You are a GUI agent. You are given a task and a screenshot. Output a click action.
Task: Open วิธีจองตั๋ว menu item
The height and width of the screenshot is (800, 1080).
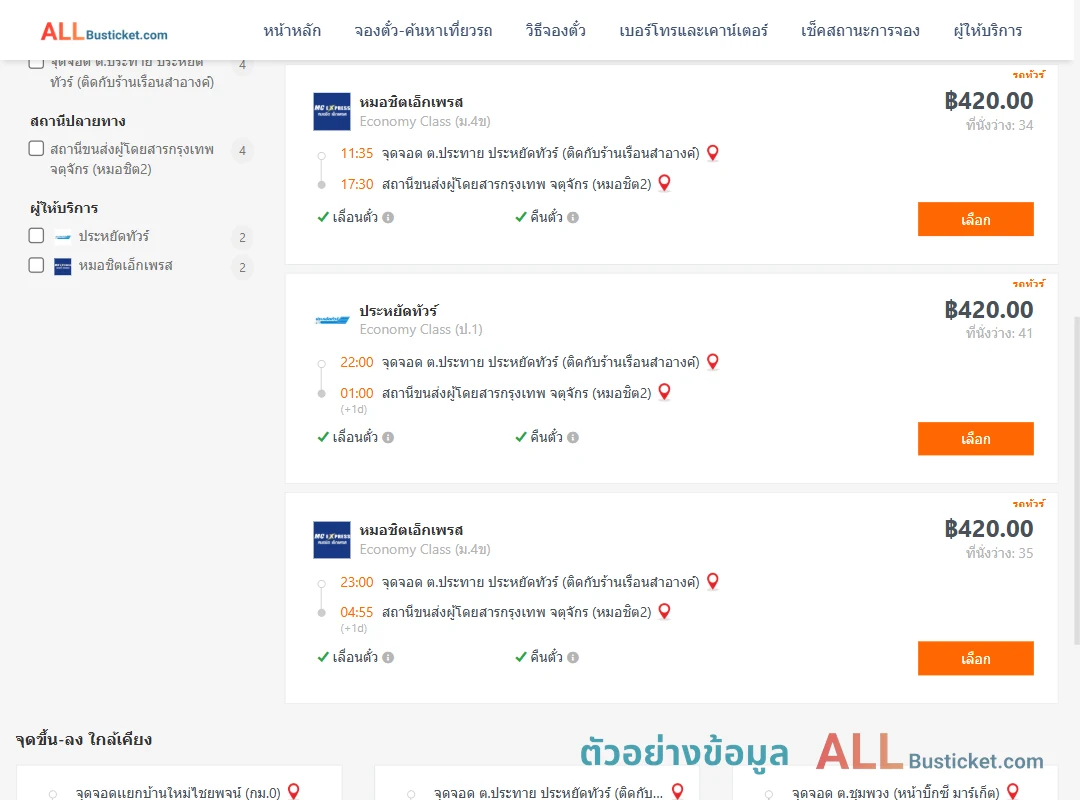pos(556,31)
